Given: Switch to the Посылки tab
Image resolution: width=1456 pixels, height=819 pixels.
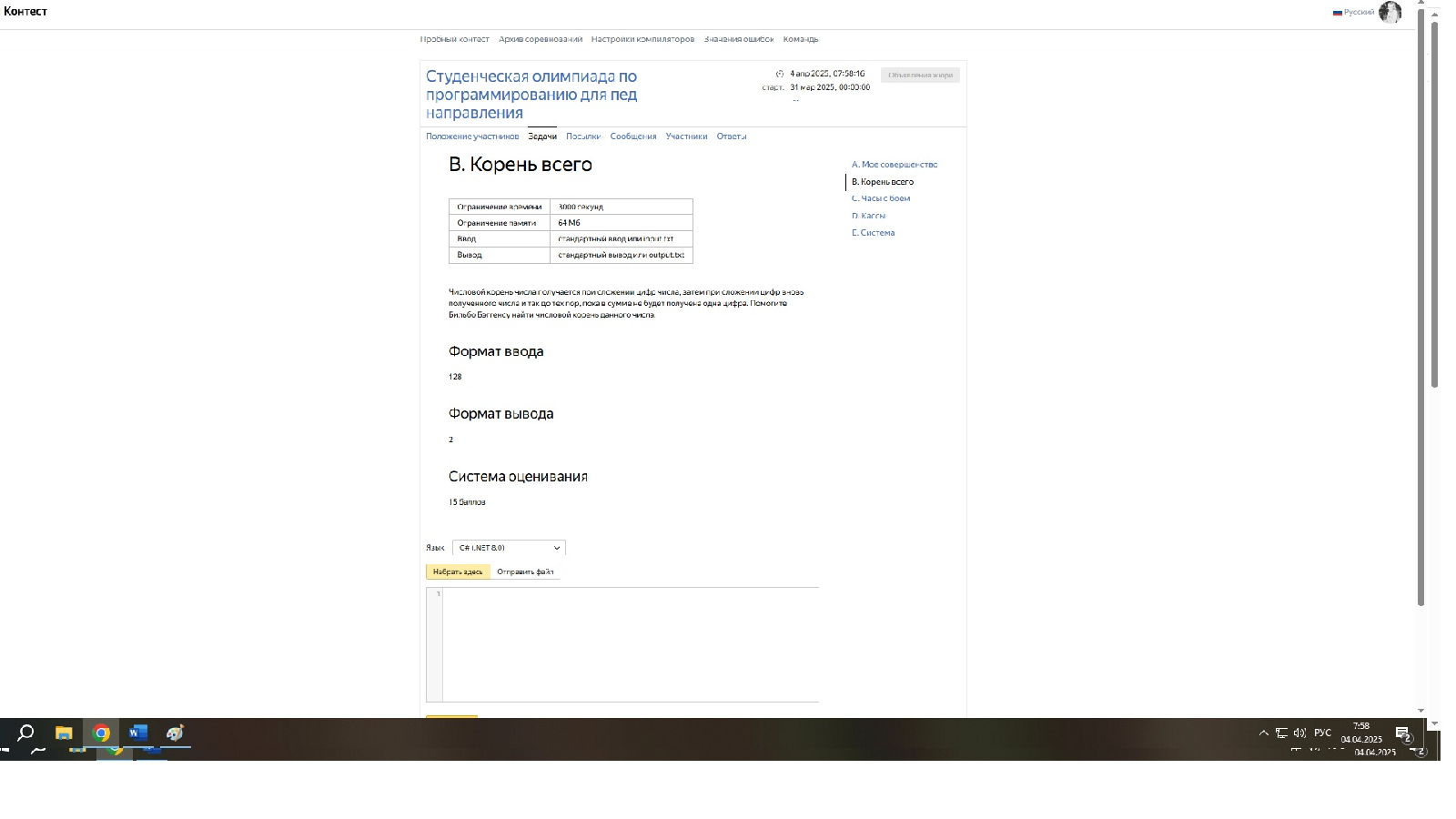Looking at the screenshot, I should [x=582, y=136].
